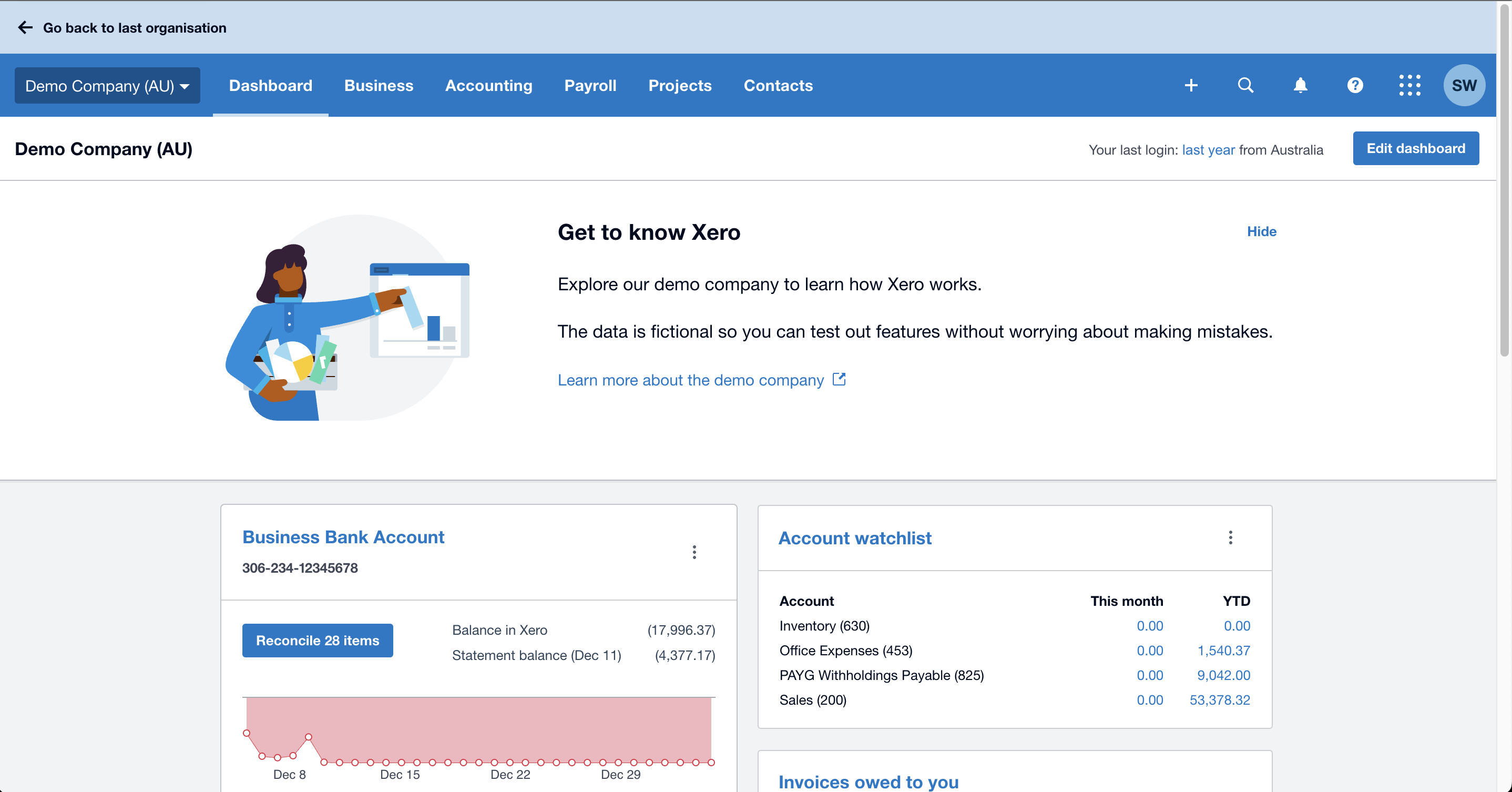Screen dimensions: 1512x792
Task: Open the Account watchlist options menu
Action: point(1231,538)
